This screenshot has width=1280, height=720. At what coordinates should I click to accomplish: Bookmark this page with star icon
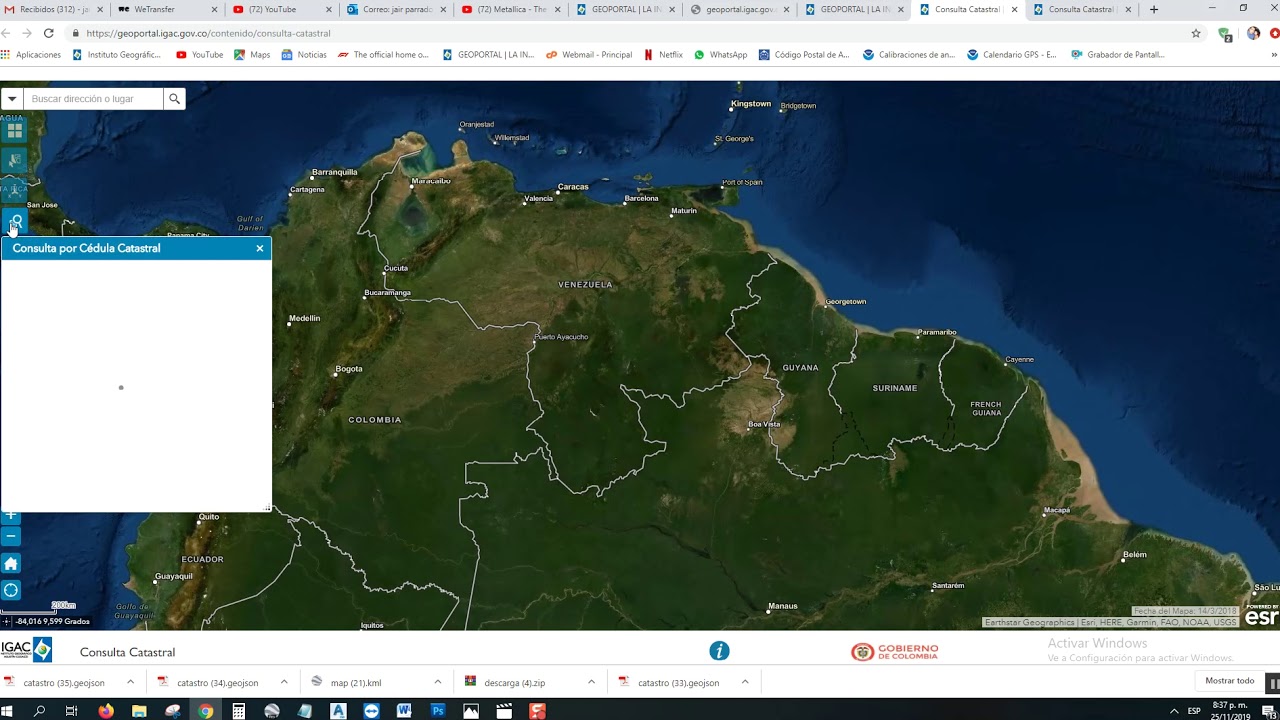(x=1196, y=33)
